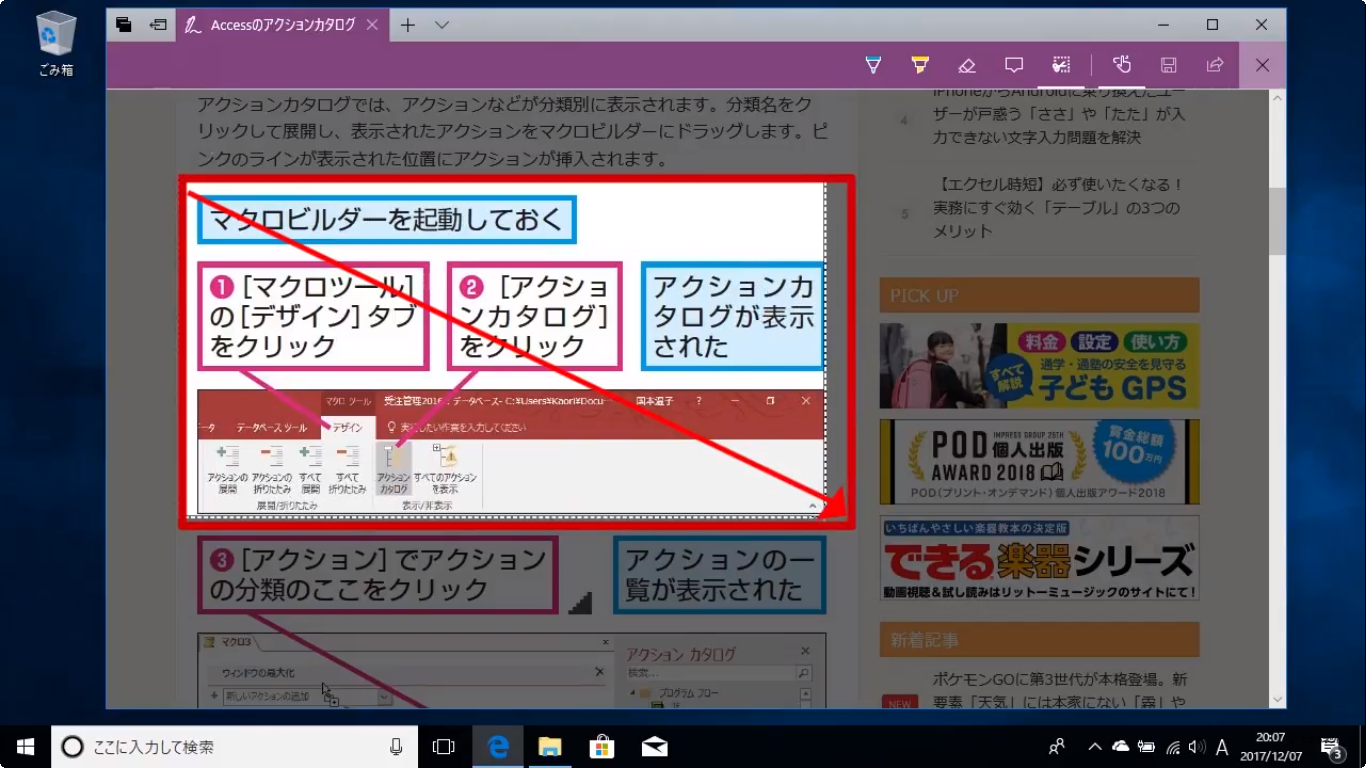Open People icon in system tray
The height and width of the screenshot is (768, 1366).
(1056, 747)
